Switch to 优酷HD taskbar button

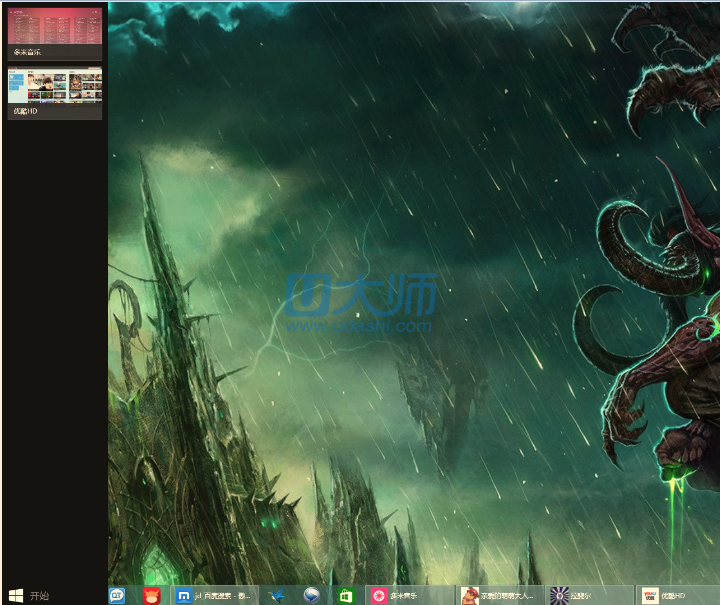[x=678, y=596]
